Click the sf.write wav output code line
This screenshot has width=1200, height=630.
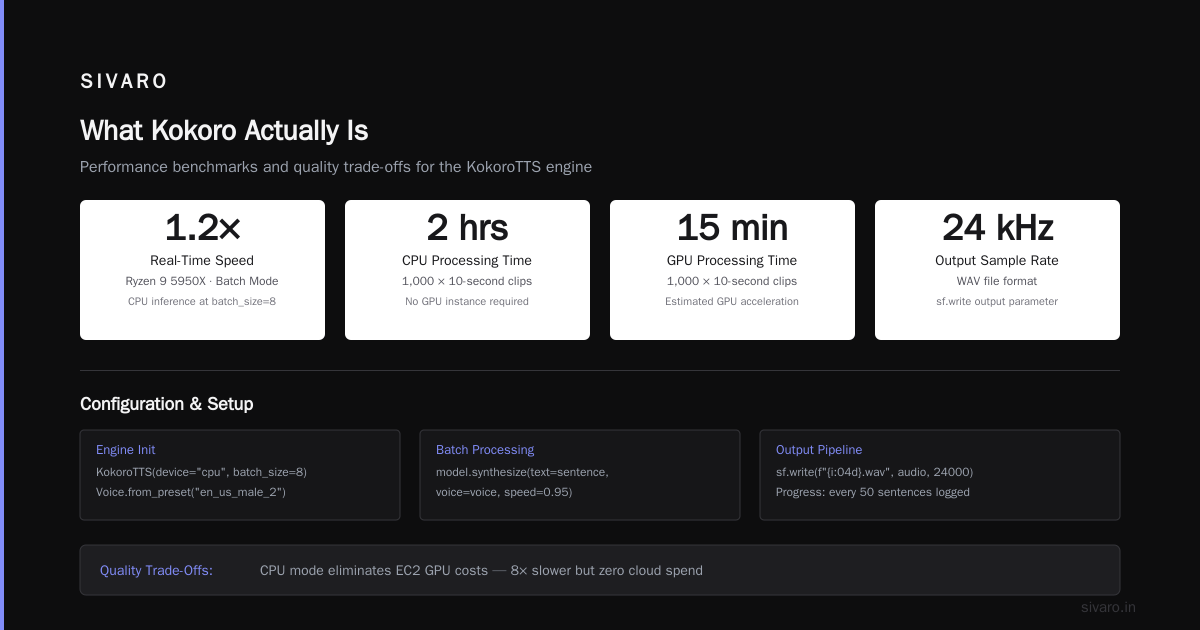(874, 472)
